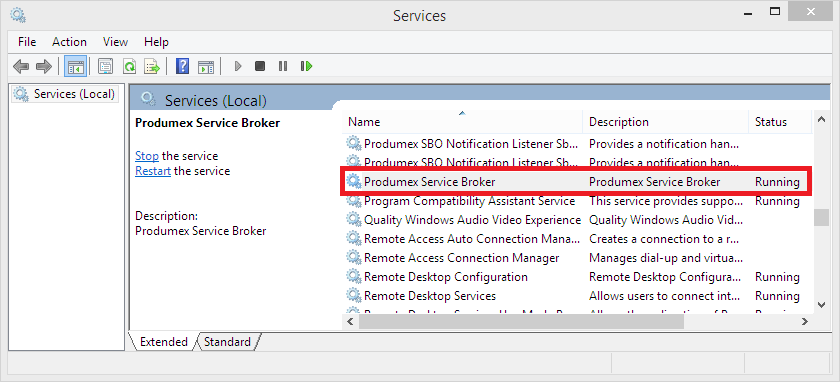Open the Action menu
This screenshot has width=840, height=382.
pos(69,42)
